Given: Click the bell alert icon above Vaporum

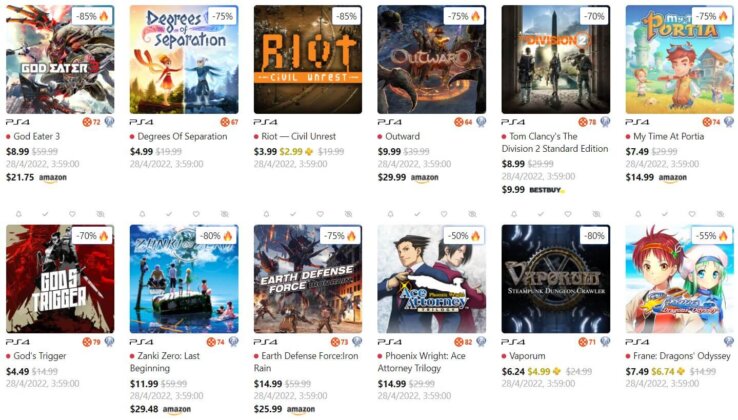Looking at the screenshot, I should (514, 214).
